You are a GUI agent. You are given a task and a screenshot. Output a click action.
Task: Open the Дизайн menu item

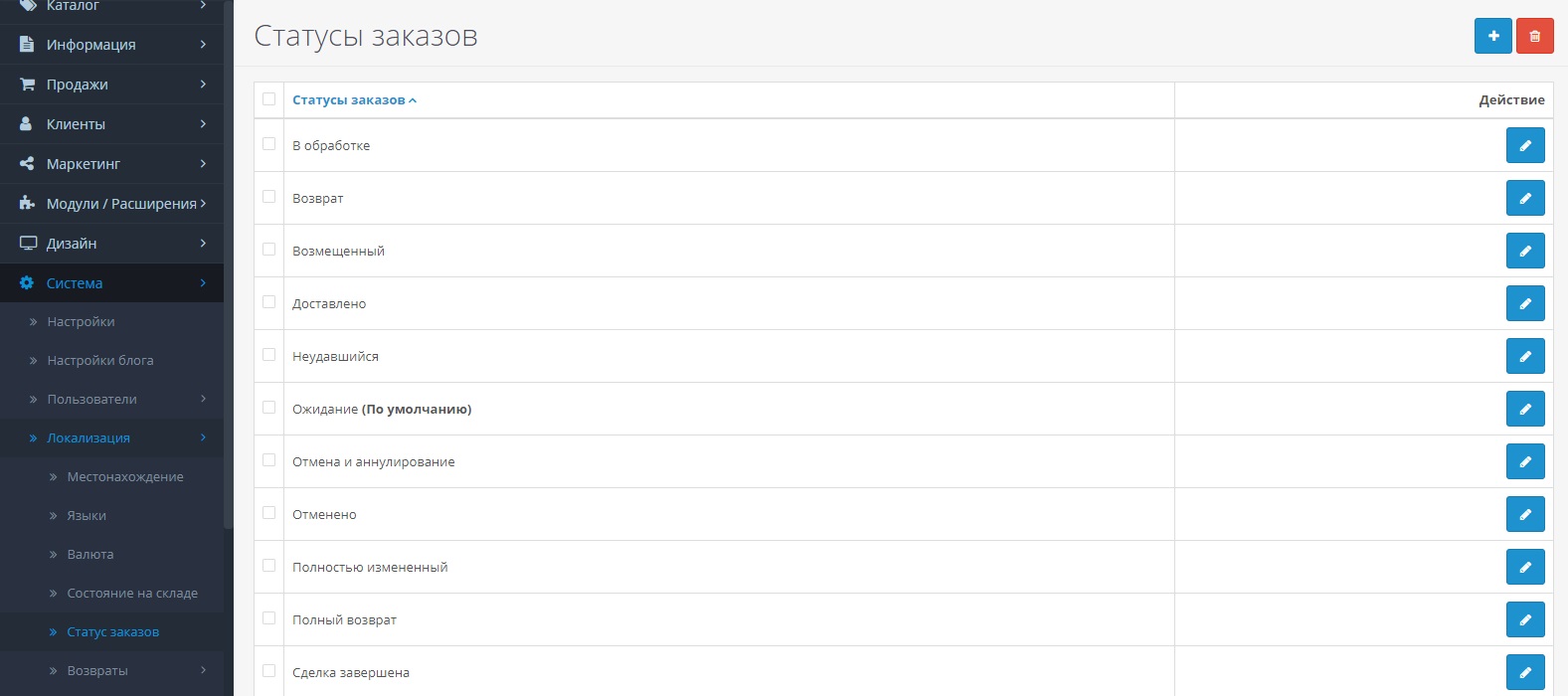[x=72, y=244]
